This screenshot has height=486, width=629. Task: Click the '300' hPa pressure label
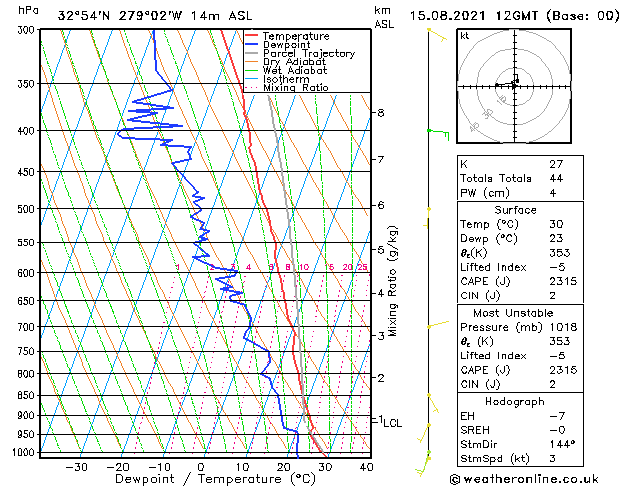(28, 30)
